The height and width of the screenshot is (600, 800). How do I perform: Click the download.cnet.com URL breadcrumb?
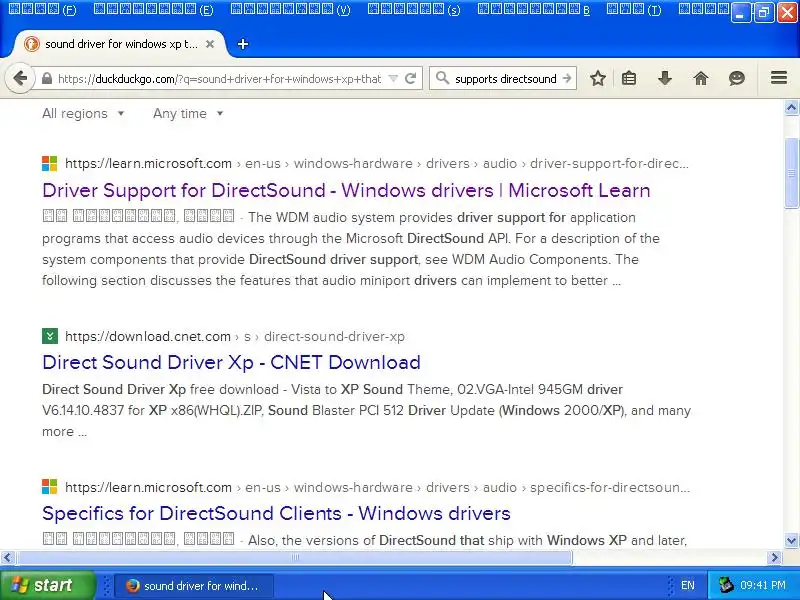pos(235,337)
